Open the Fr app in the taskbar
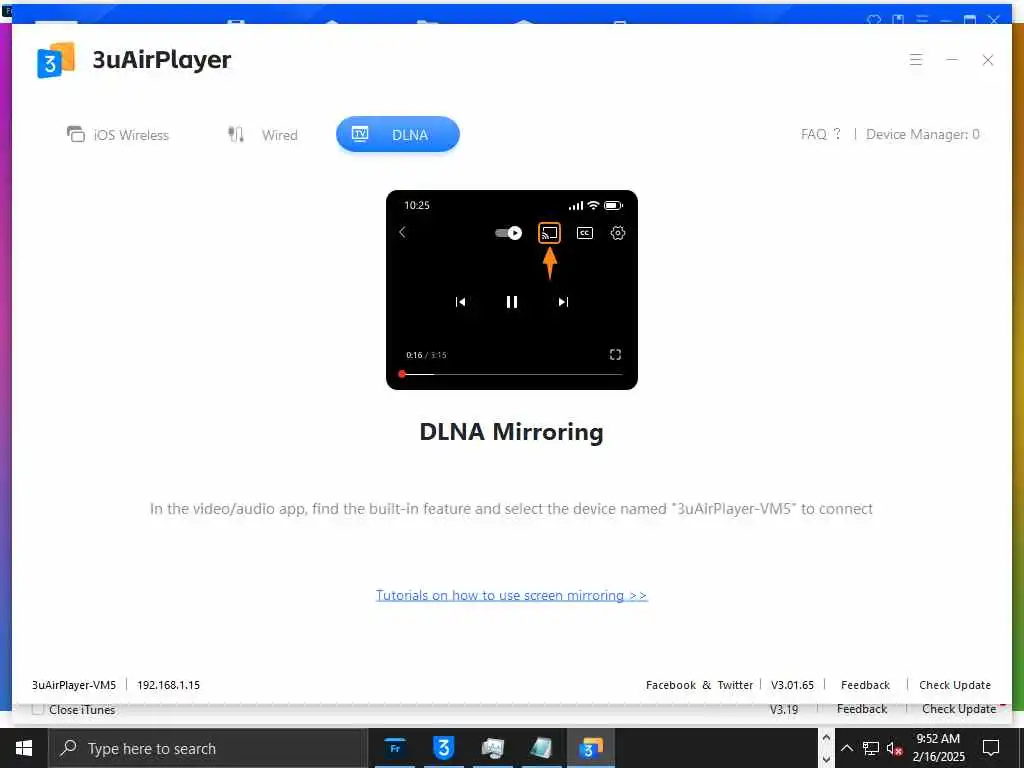 (394, 748)
